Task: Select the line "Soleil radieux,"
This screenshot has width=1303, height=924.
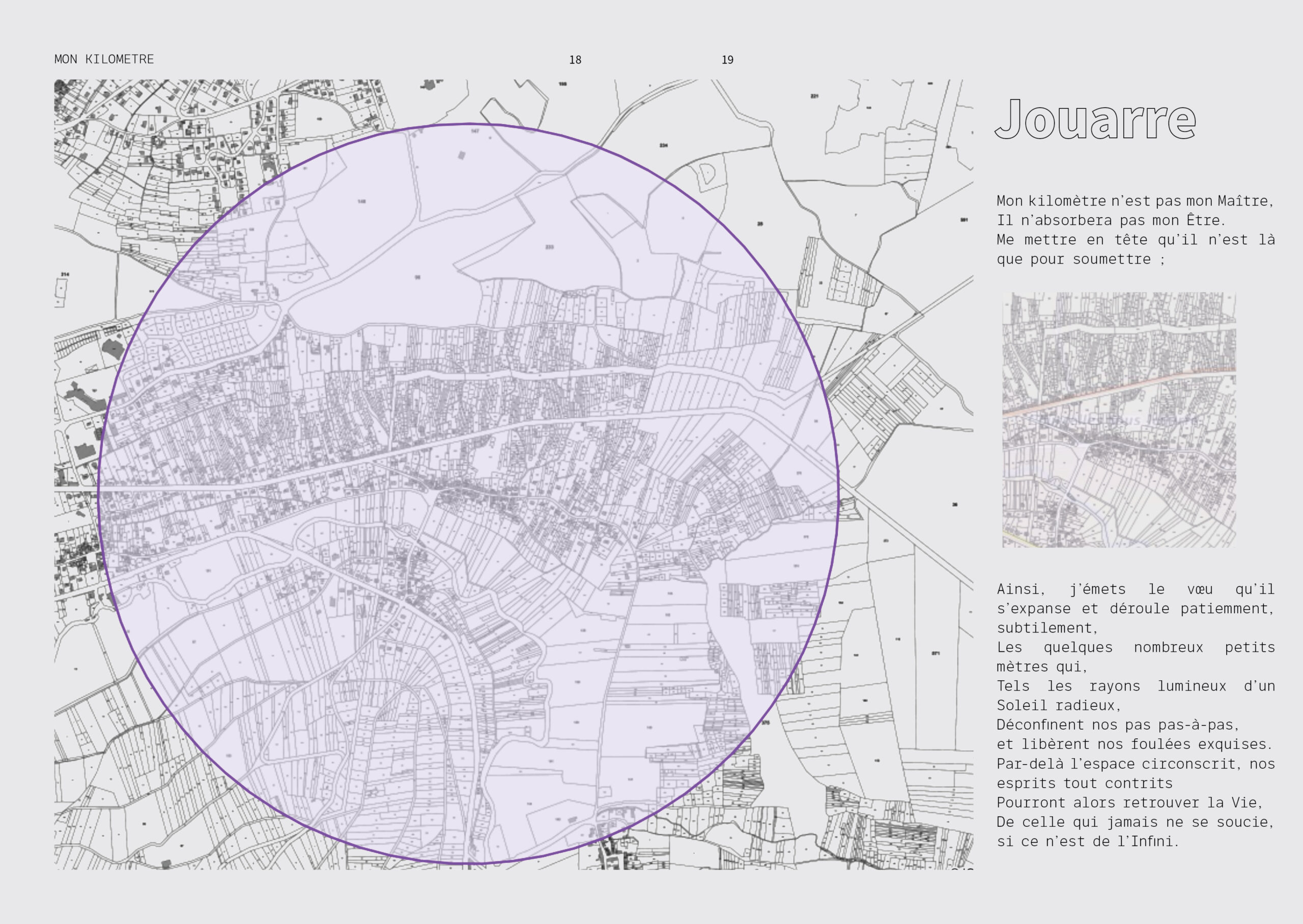Action: 1059,706
